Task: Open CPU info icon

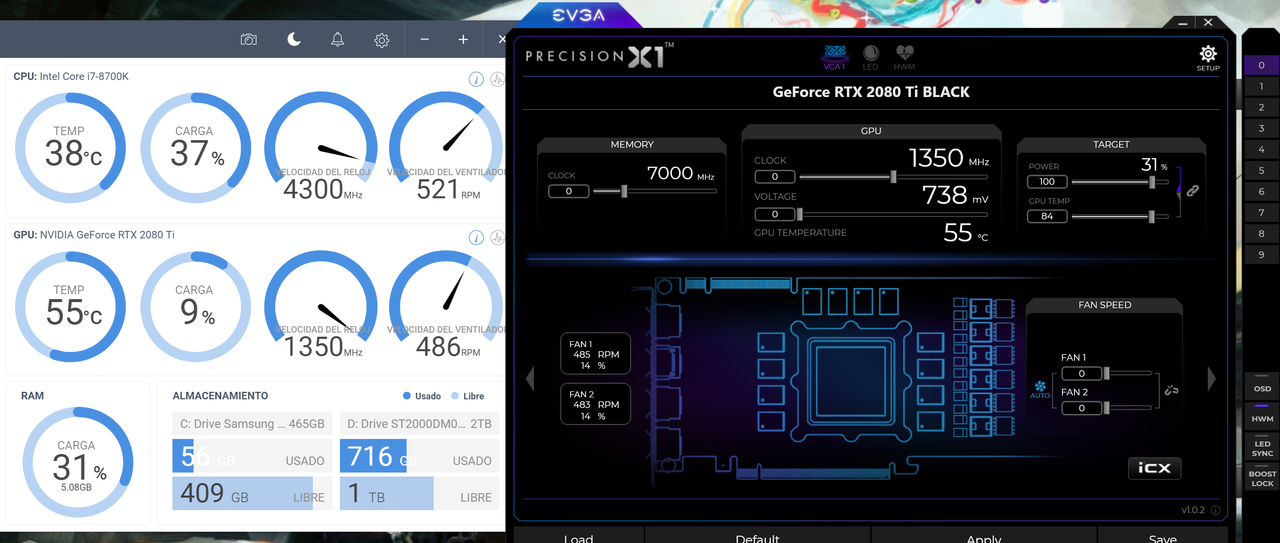Action: (x=476, y=79)
